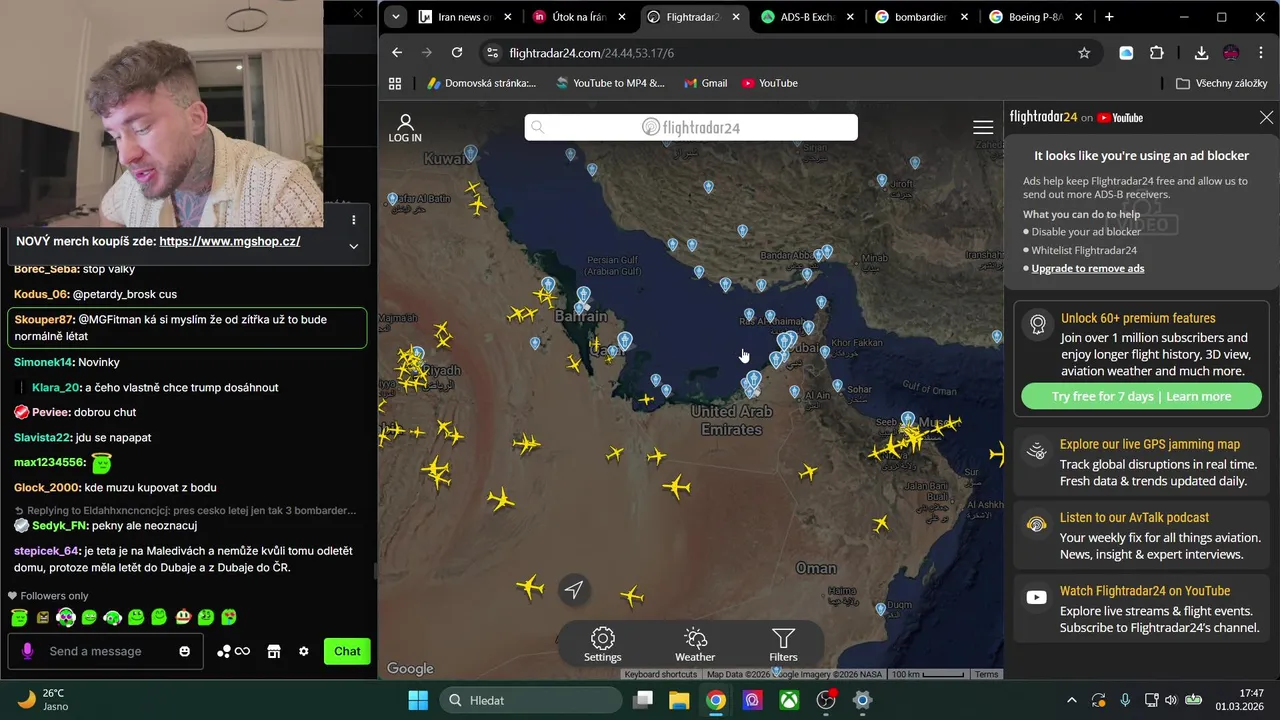Click the purple microphone icon in chat
Viewport: 1280px width, 720px height.
click(27, 651)
